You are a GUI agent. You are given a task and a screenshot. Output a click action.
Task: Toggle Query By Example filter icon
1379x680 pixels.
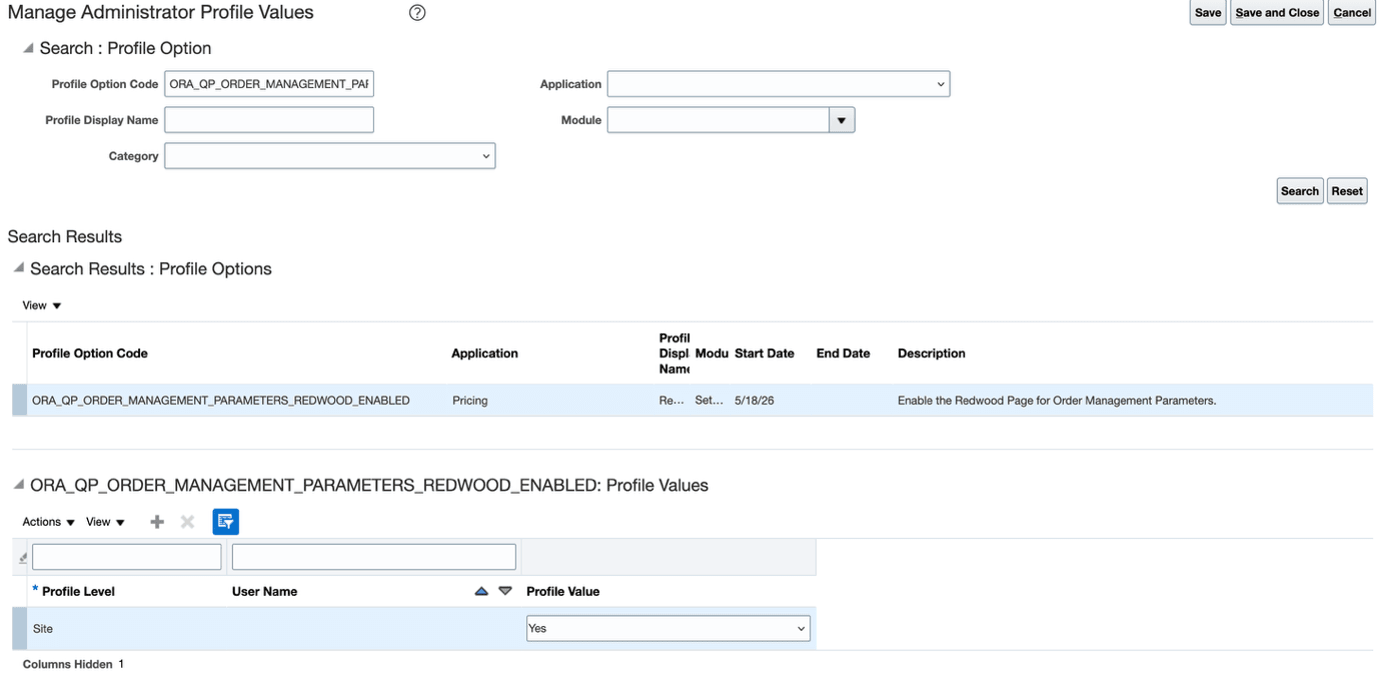coord(226,521)
